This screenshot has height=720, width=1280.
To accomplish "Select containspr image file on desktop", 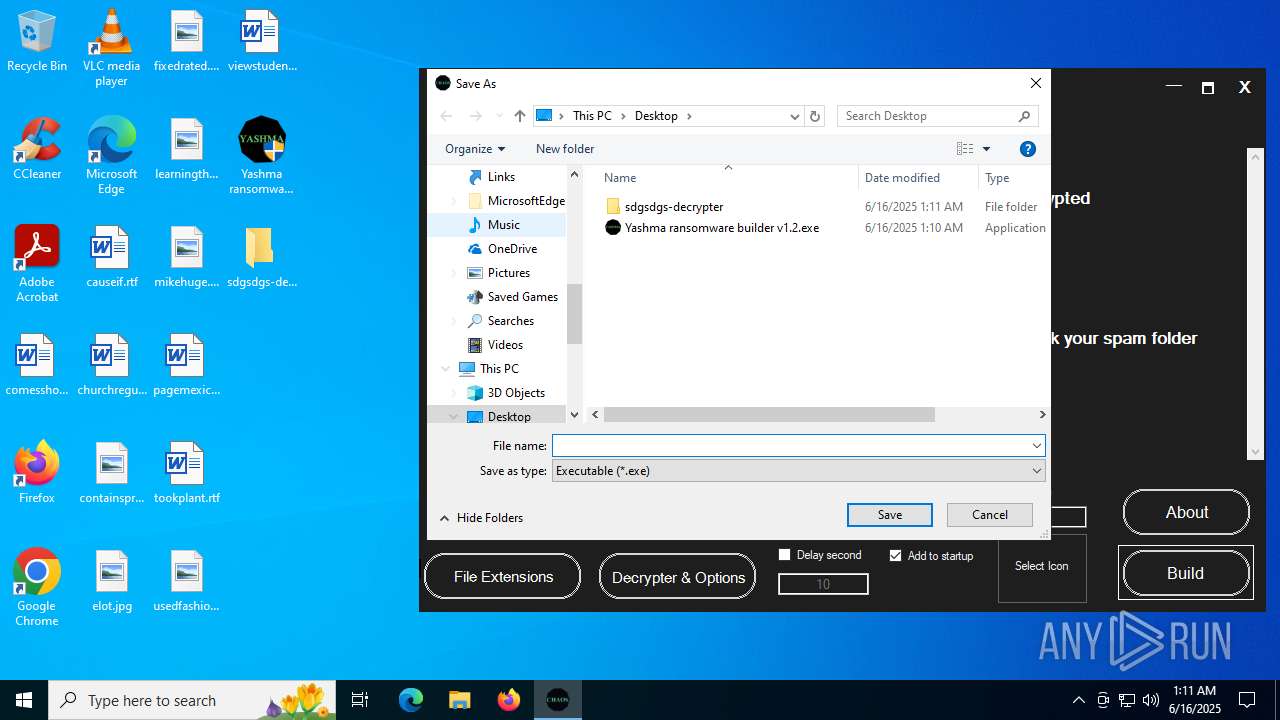I will tap(111, 473).
